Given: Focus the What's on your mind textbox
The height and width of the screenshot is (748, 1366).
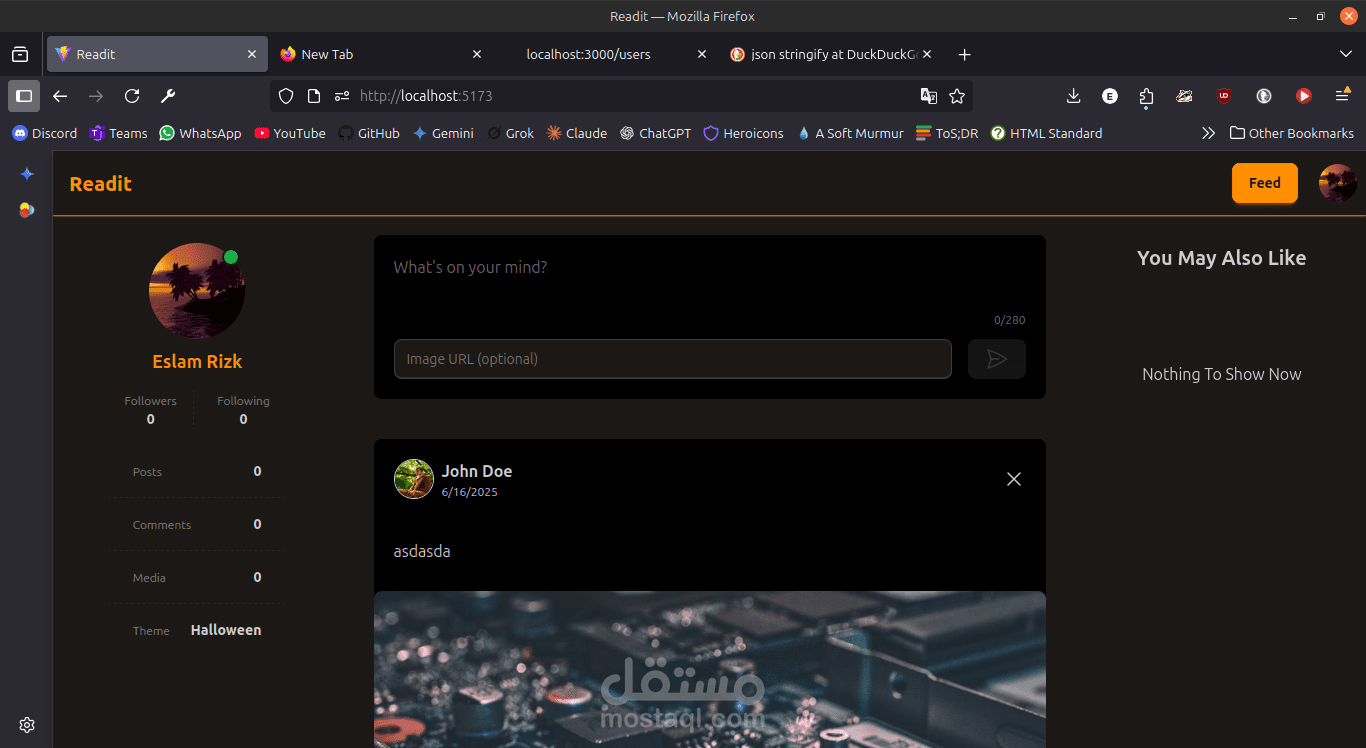Looking at the screenshot, I should 709,280.
